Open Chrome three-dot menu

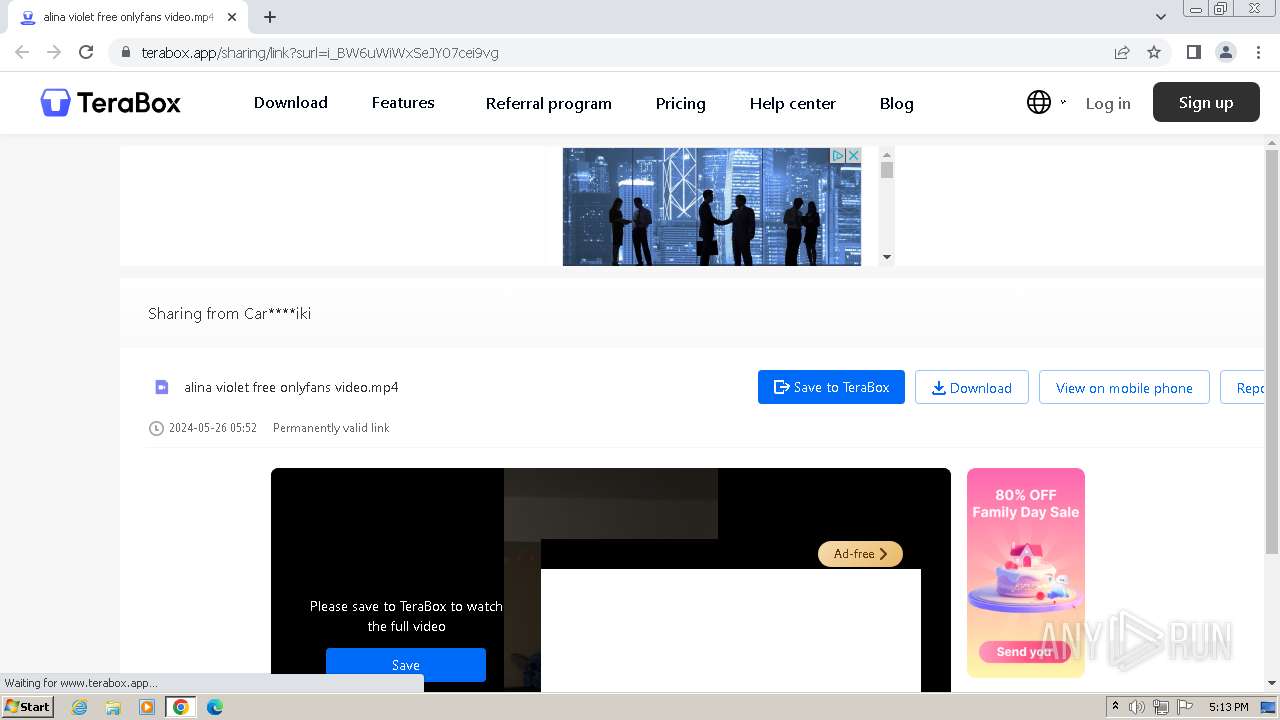tap(1258, 52)
